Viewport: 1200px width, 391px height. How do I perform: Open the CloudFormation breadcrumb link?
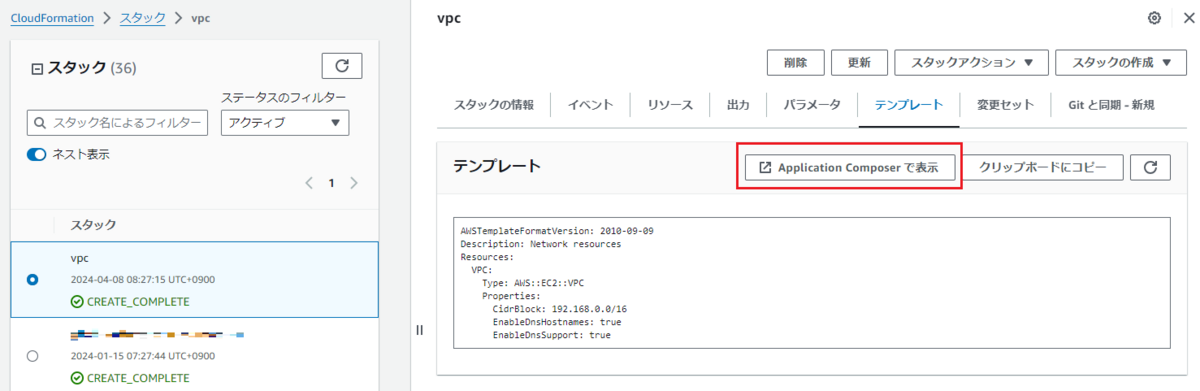click(53, 18)
